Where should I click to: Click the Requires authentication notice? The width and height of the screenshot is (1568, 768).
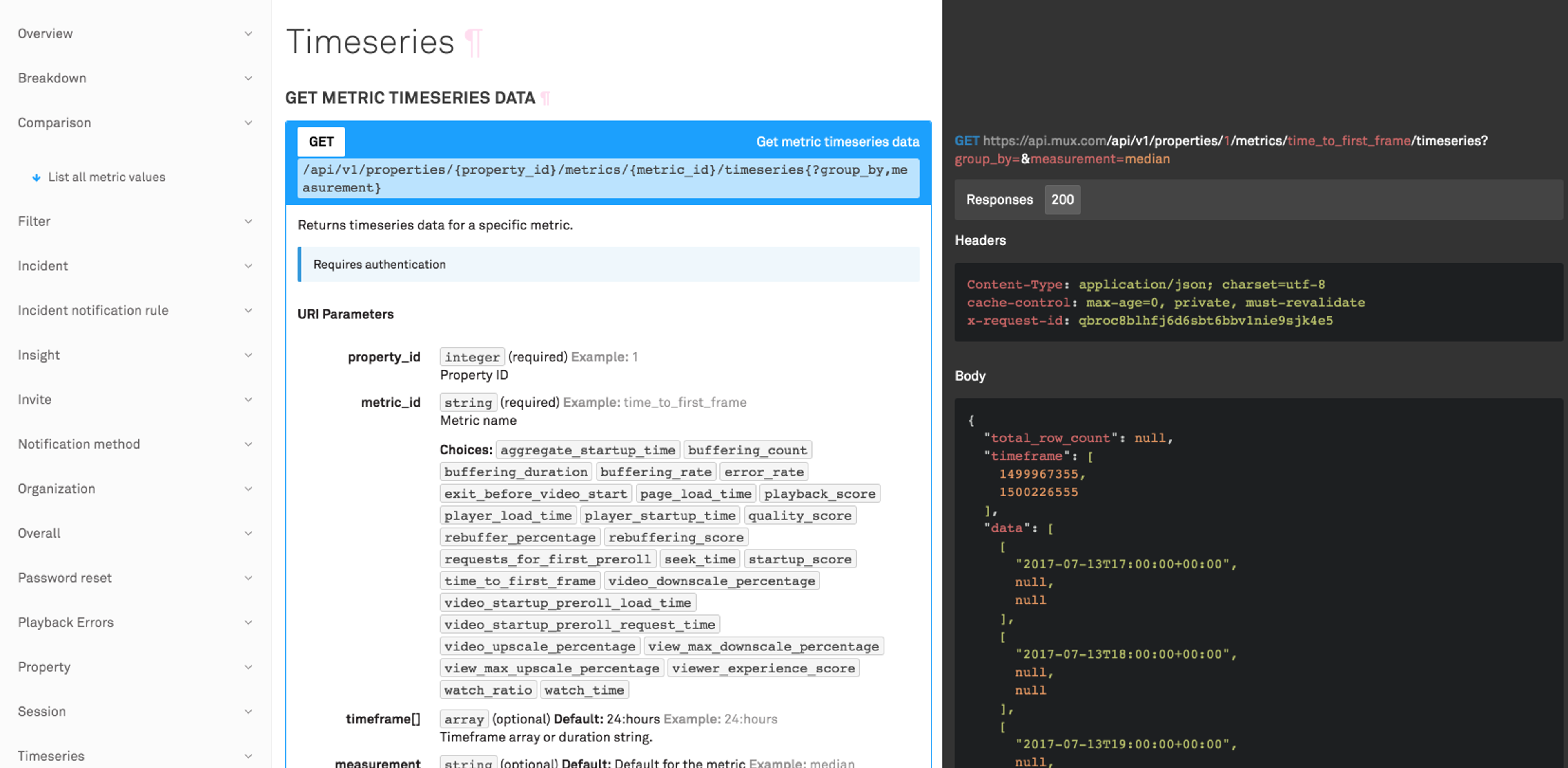(608, 264)
